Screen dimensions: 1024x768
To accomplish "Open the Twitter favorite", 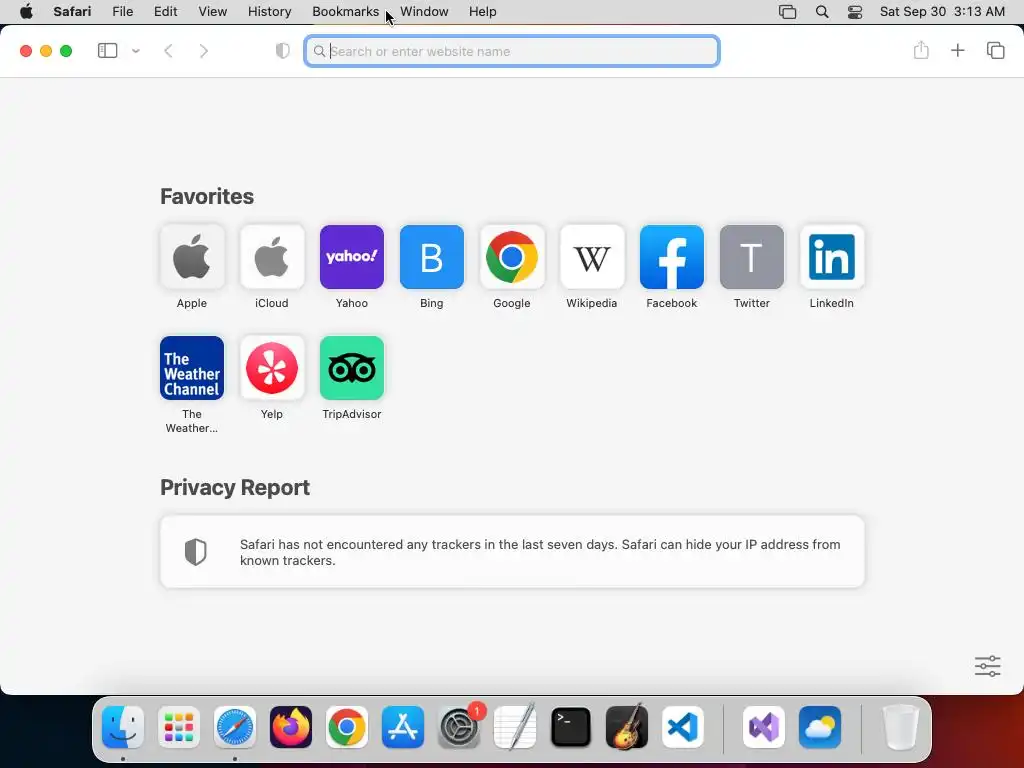I will pos(752,257).
